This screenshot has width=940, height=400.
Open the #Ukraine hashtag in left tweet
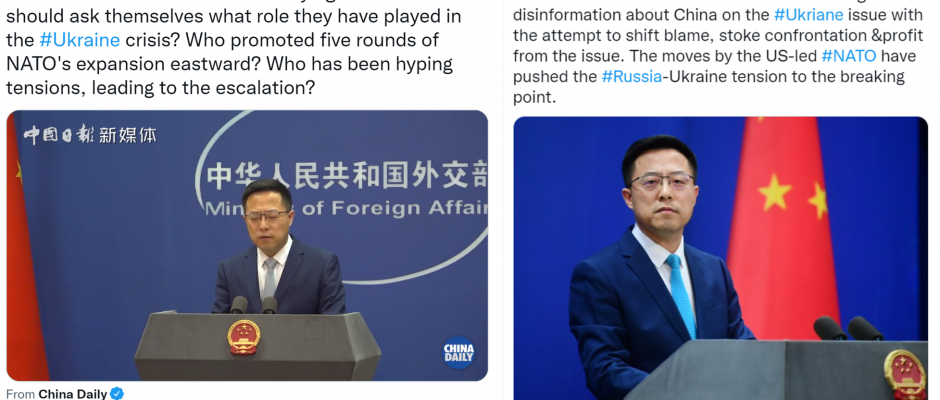(80, 40)
